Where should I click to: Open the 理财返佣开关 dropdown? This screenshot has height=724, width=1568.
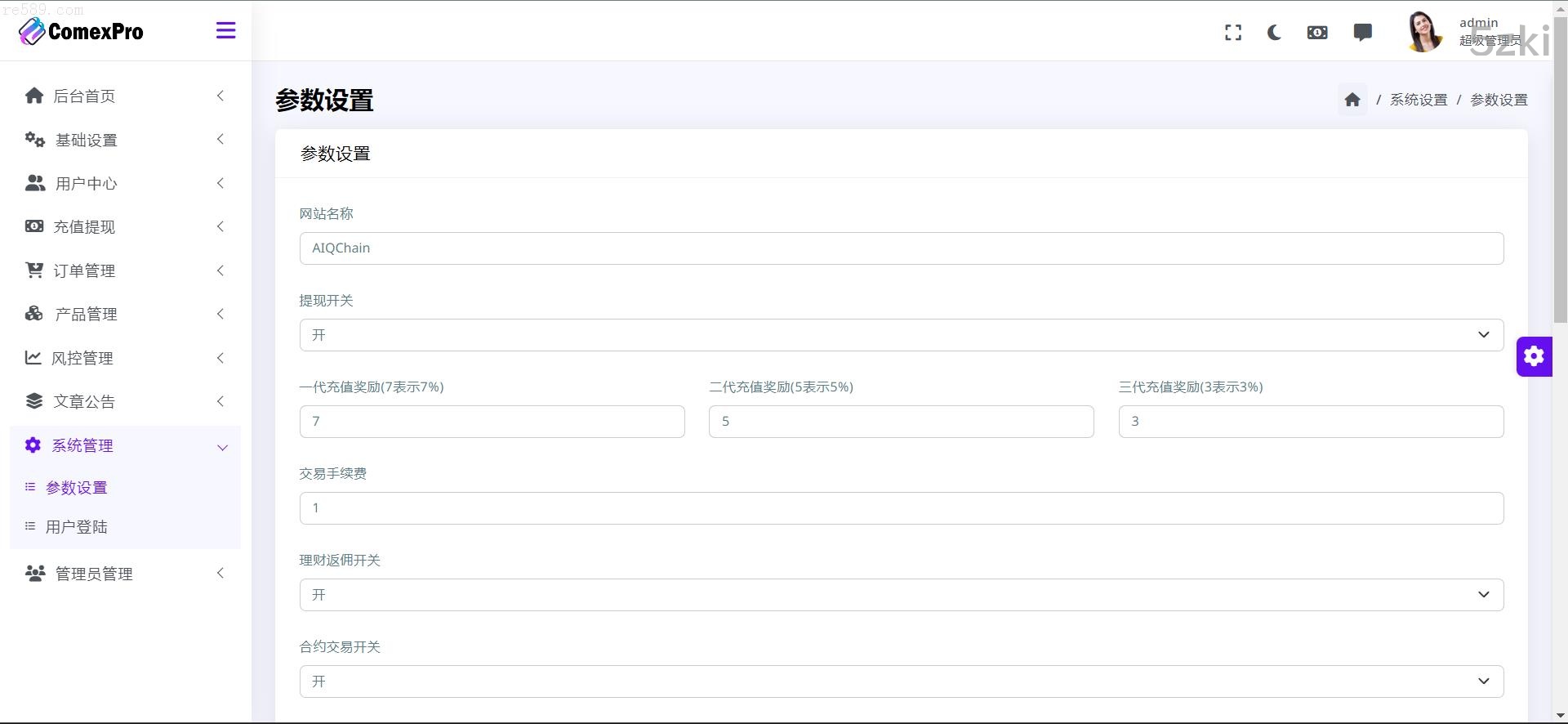coord(901,595)
